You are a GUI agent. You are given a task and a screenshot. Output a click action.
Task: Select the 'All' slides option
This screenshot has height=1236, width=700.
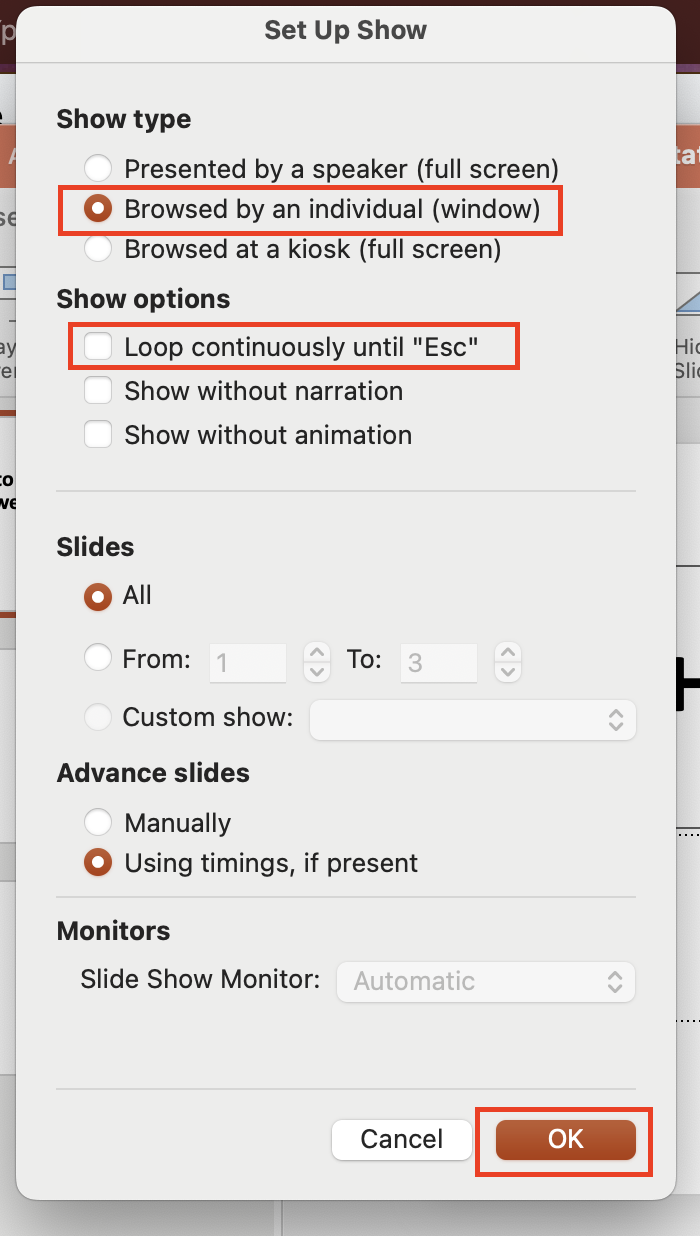(97, 595)
